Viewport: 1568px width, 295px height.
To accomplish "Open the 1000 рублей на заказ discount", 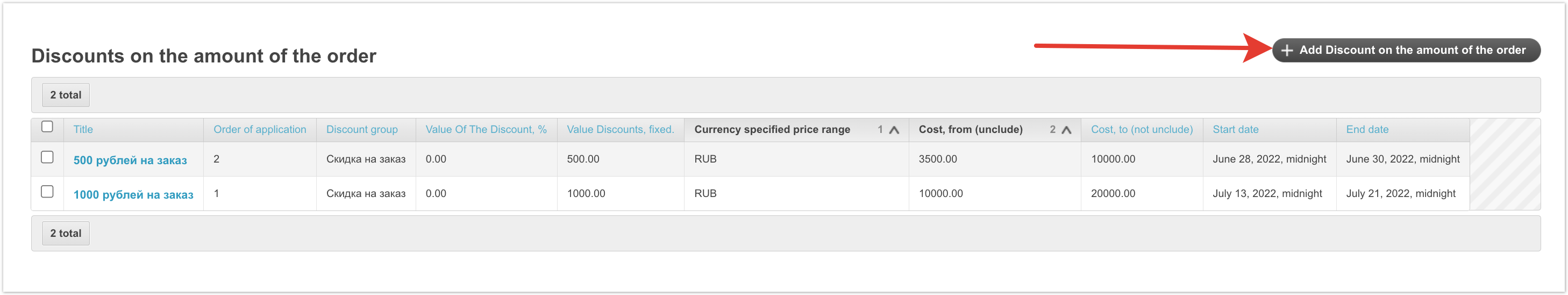I will pos(133,195).
